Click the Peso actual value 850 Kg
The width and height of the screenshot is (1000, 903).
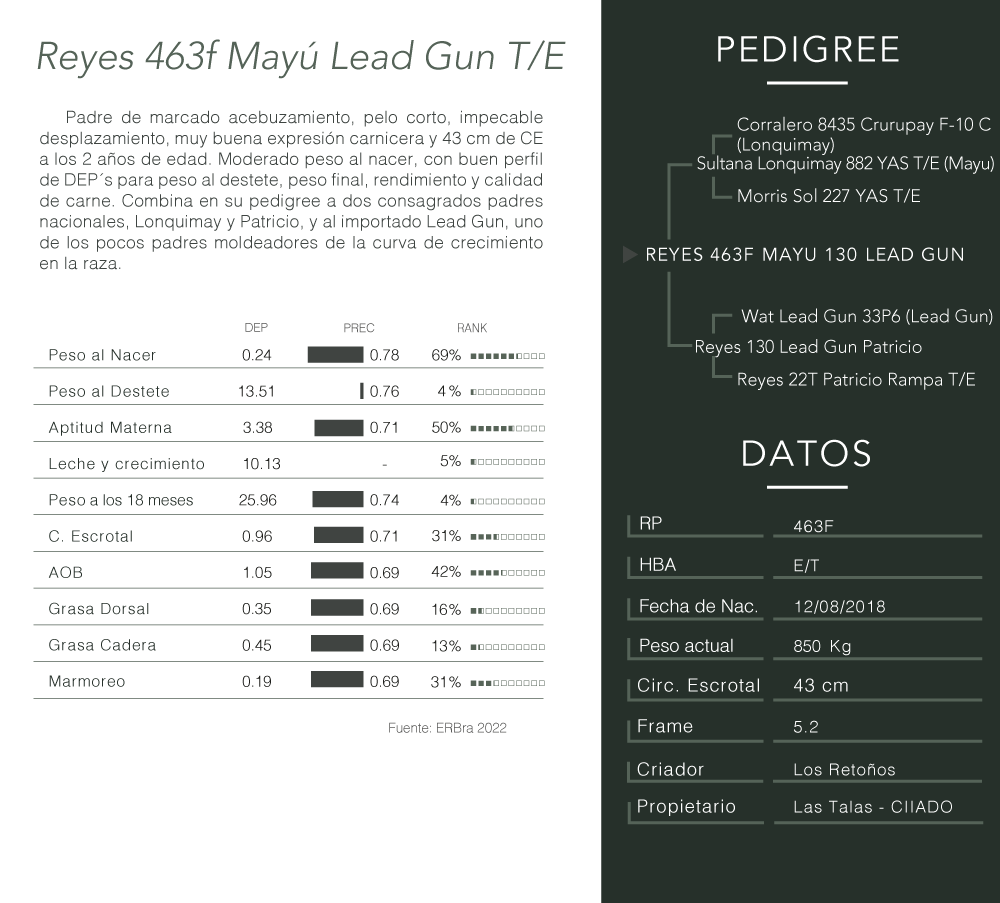pos(822,646)
